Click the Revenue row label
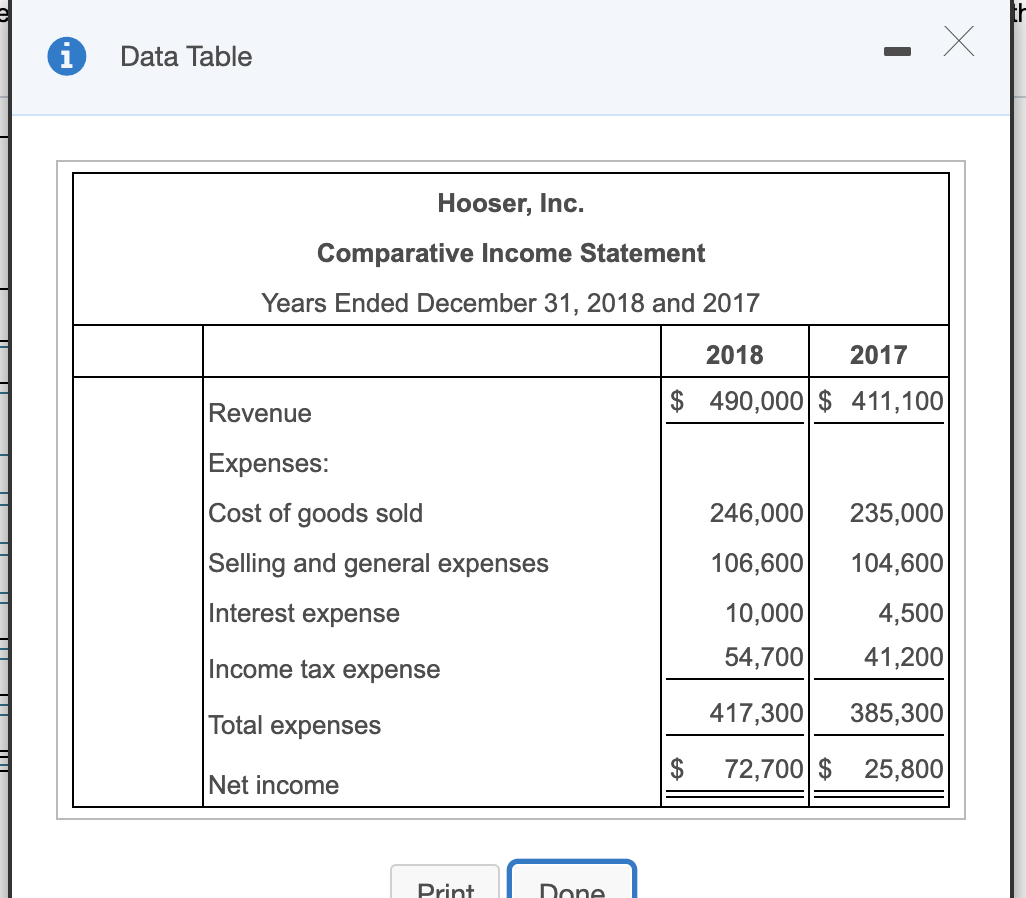This screenshot has width=1026, height=898. 260,414
